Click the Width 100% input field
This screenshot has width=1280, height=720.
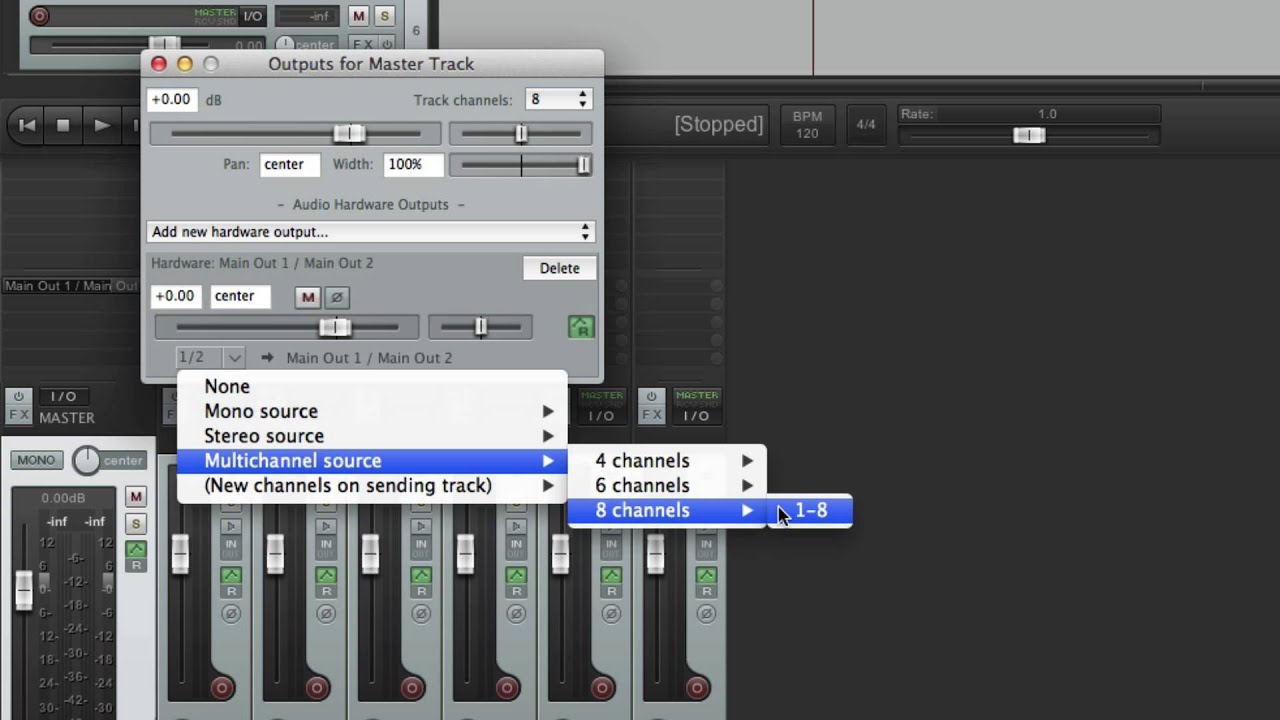413,164
